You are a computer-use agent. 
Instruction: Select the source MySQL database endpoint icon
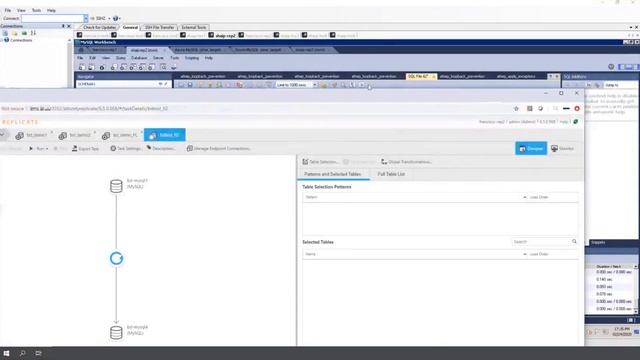click(116, 186)
